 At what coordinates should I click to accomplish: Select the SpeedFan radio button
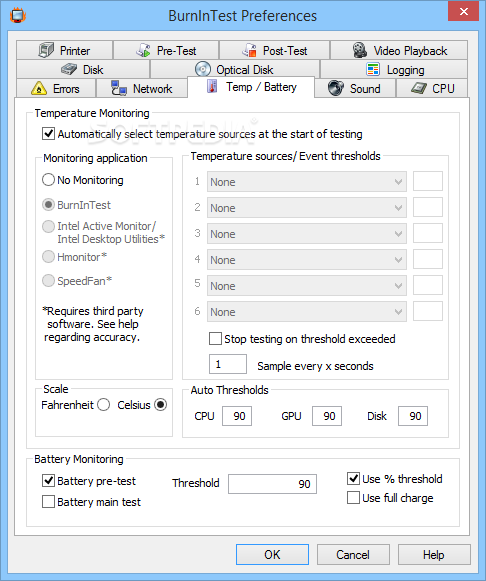pyautogui.click(x=49, y=280)
